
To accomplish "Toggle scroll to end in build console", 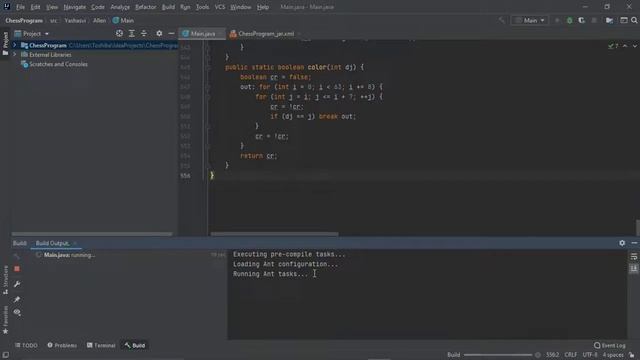I will pyautogui.click(x=633, y=269).
